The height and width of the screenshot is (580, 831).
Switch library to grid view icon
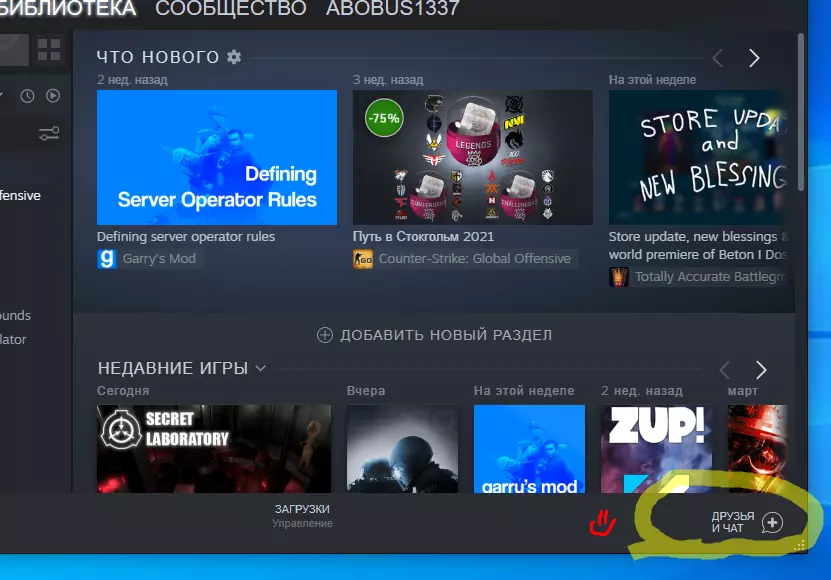(x=49, y=50)
